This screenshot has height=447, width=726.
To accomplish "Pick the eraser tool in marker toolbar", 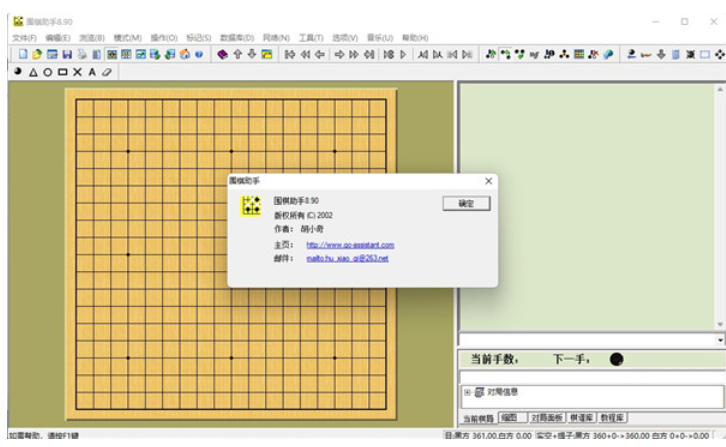I will click(x=106, y=72).
